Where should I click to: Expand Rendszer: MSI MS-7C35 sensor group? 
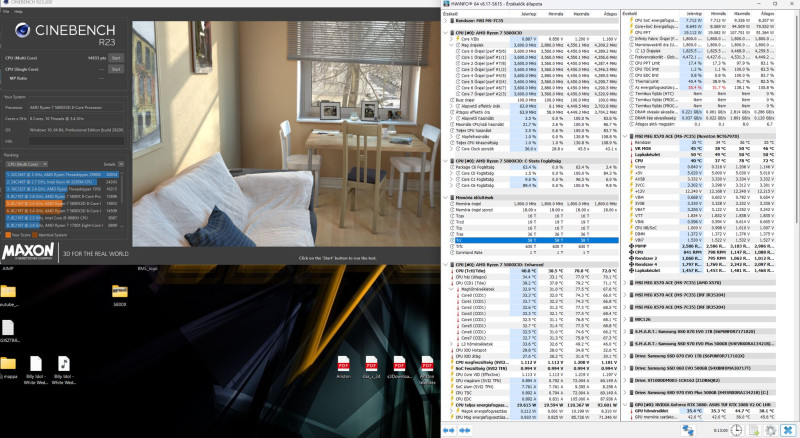[x=446, y=20]
